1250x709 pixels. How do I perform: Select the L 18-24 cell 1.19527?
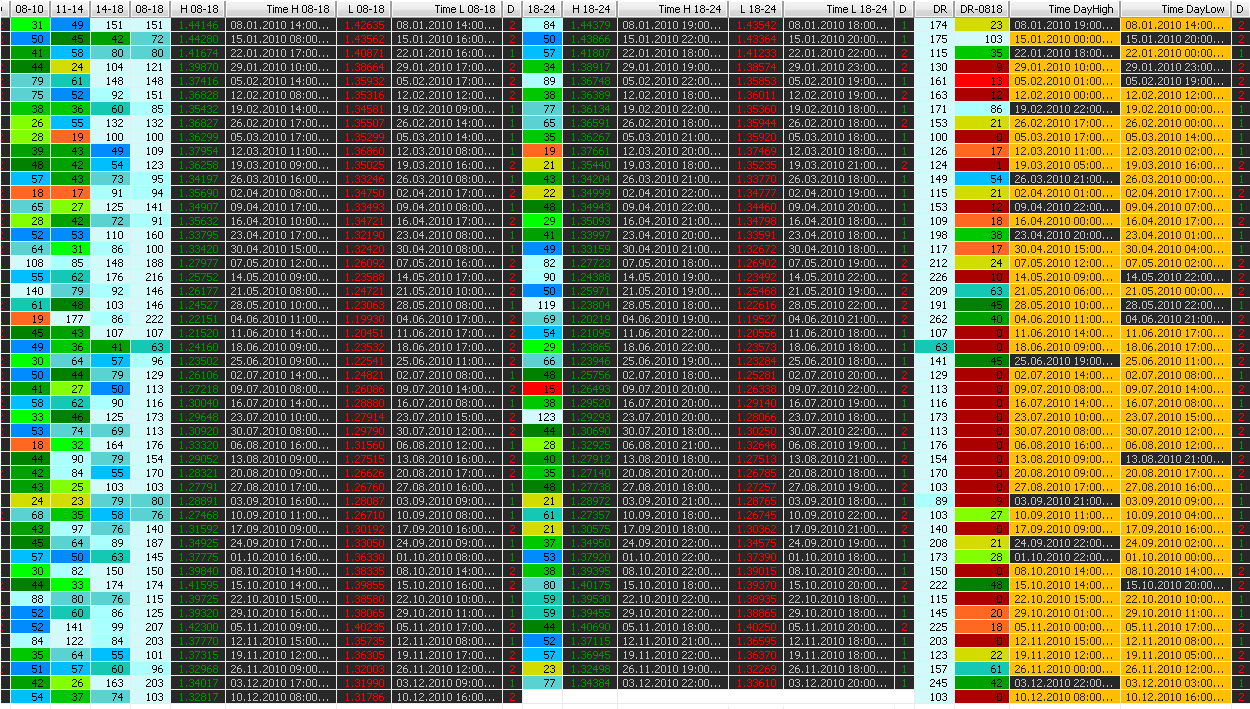(x=755, y=318)
